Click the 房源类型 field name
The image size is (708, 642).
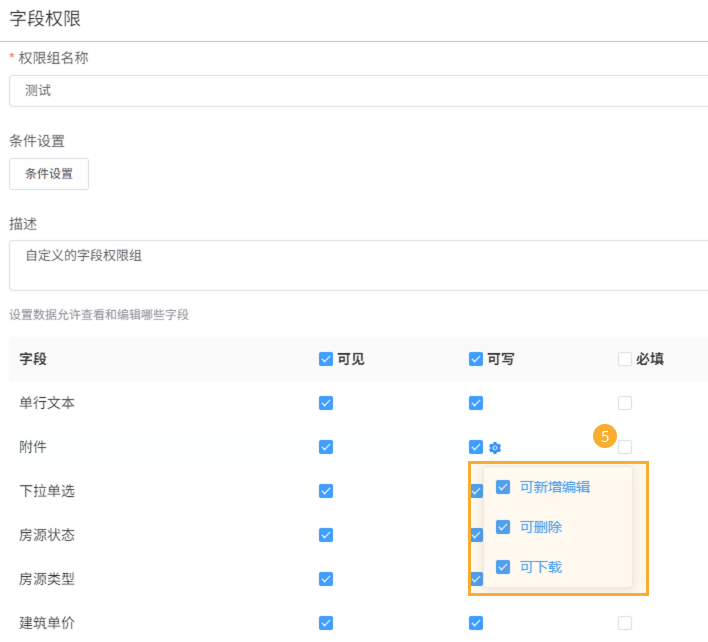click(x=47, y=579)
